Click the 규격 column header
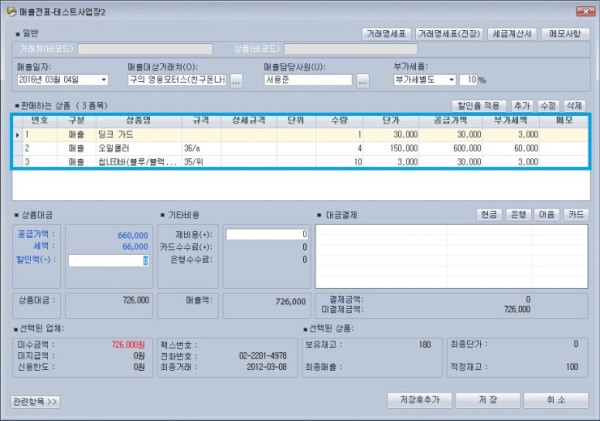 coord(201,121)
